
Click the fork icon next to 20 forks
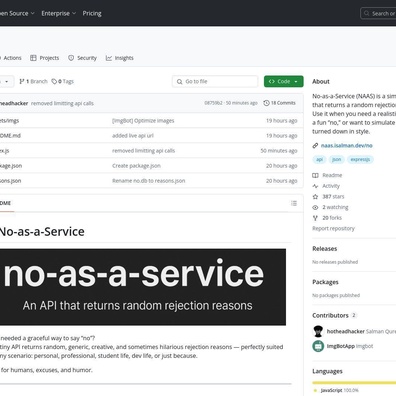point(315,218)
